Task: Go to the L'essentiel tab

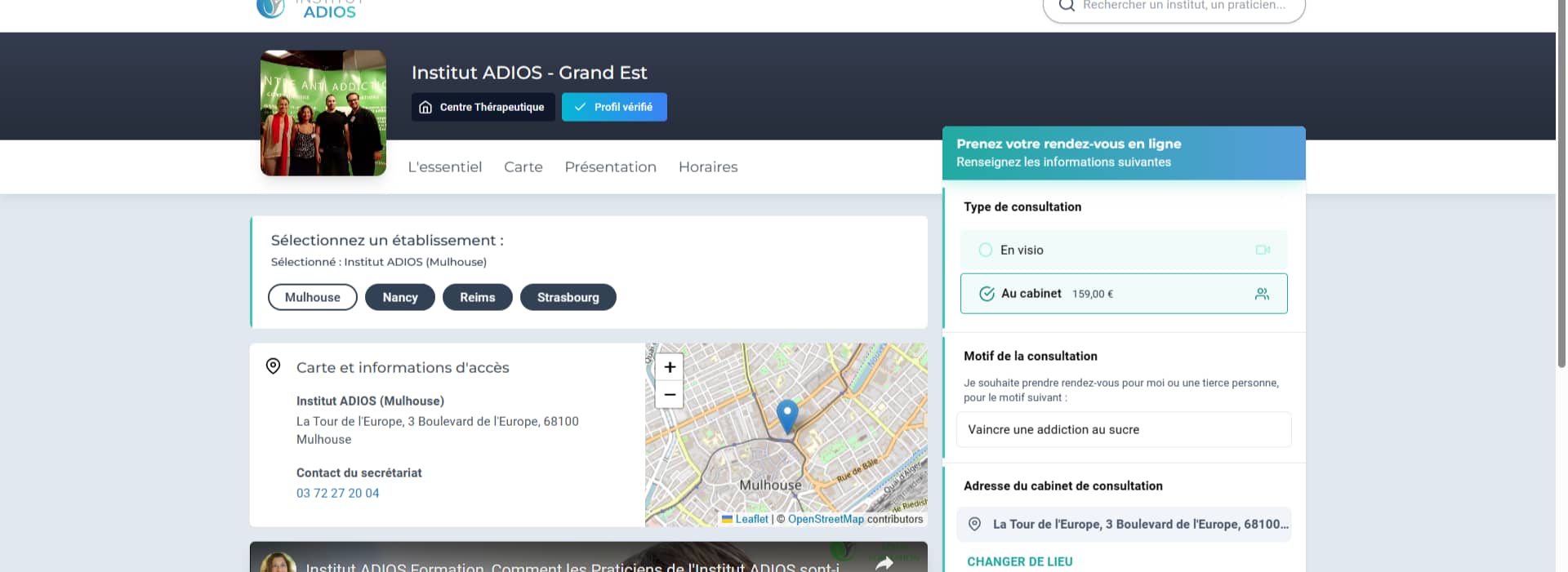Action: 445,166
